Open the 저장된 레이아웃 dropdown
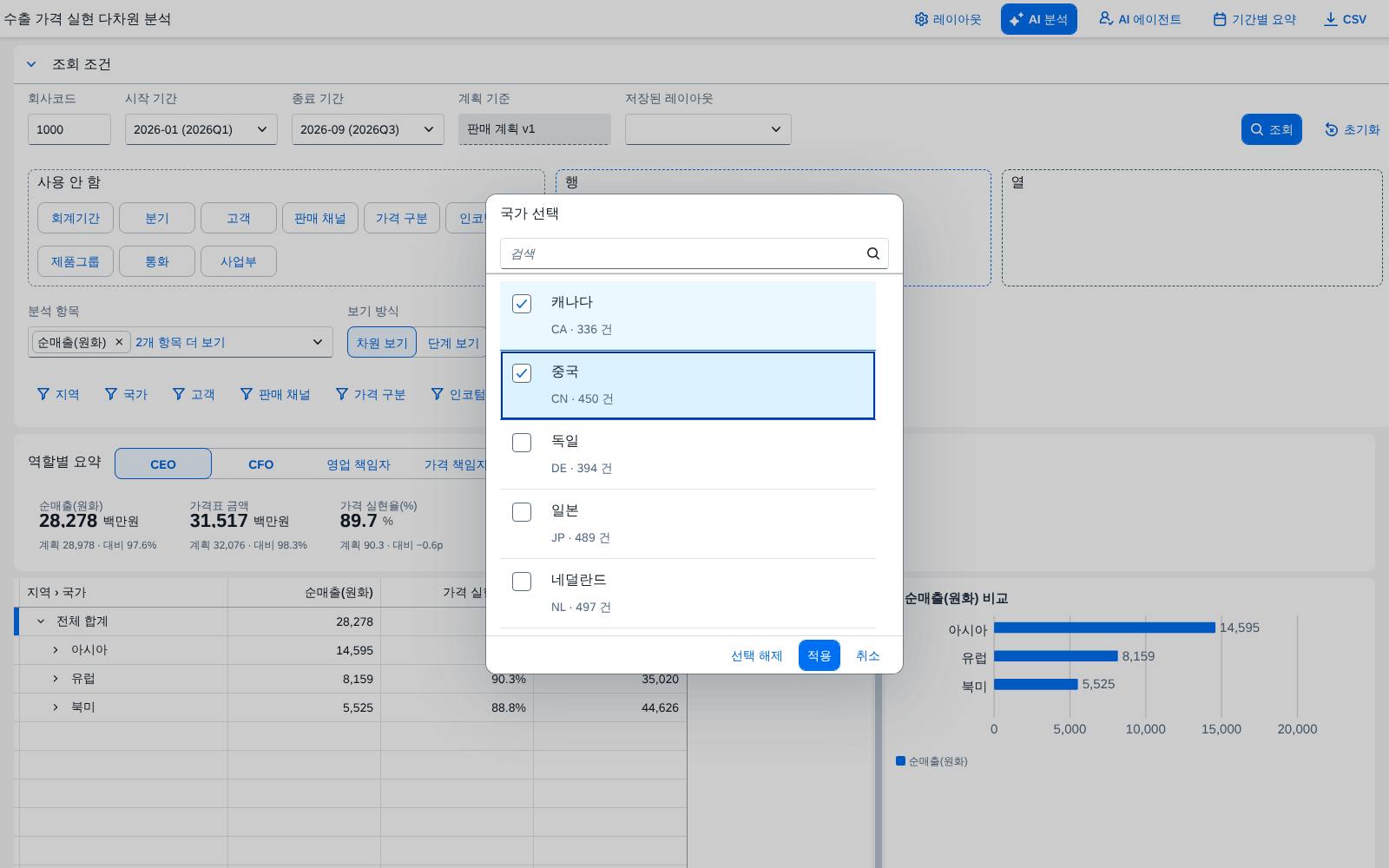 [x=708, y=129]
